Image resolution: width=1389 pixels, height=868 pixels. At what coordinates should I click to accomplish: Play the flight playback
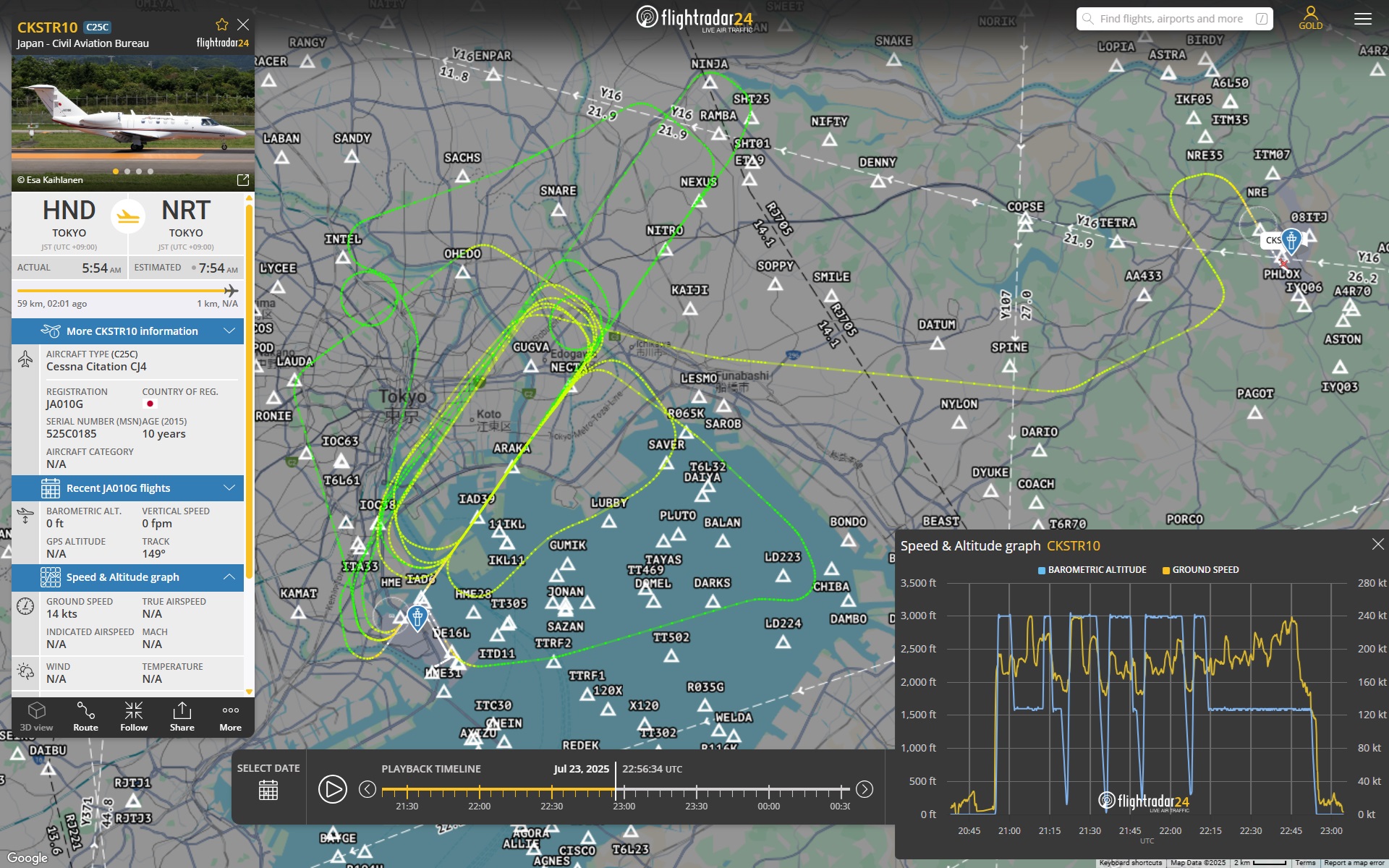(333, 789)
